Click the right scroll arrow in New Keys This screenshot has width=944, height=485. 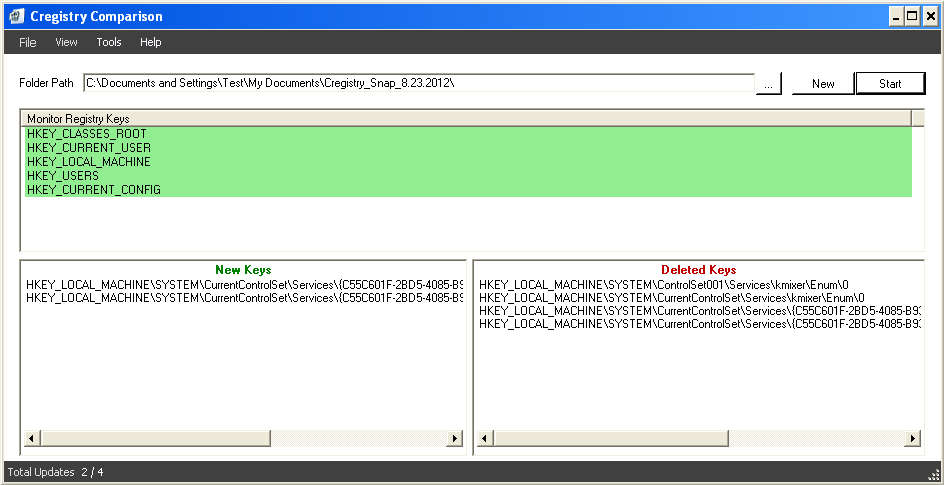tap(455, 439)
